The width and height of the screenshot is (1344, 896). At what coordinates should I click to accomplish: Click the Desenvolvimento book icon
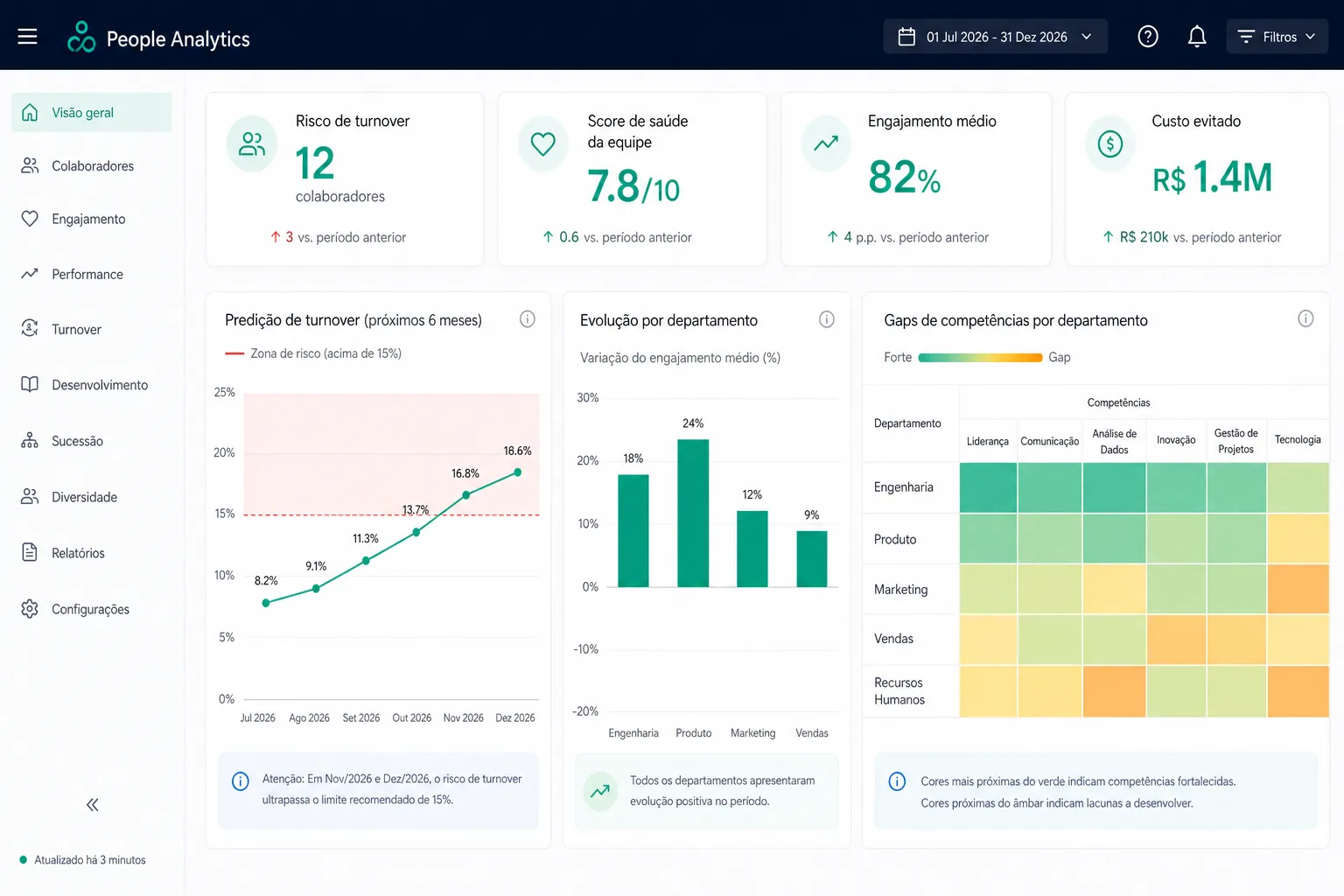30,384
